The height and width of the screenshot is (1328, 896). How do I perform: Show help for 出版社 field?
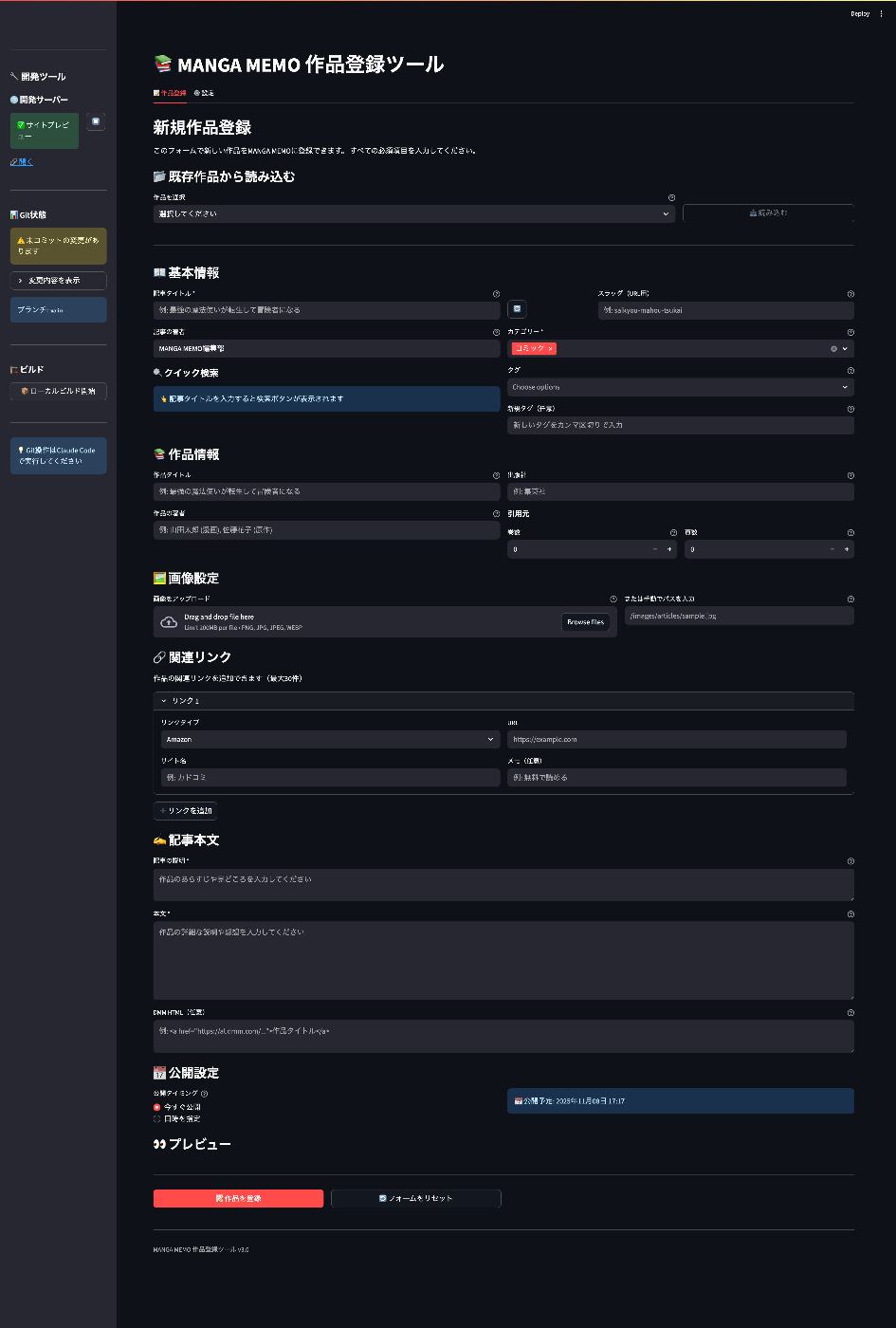click(850, 475)
